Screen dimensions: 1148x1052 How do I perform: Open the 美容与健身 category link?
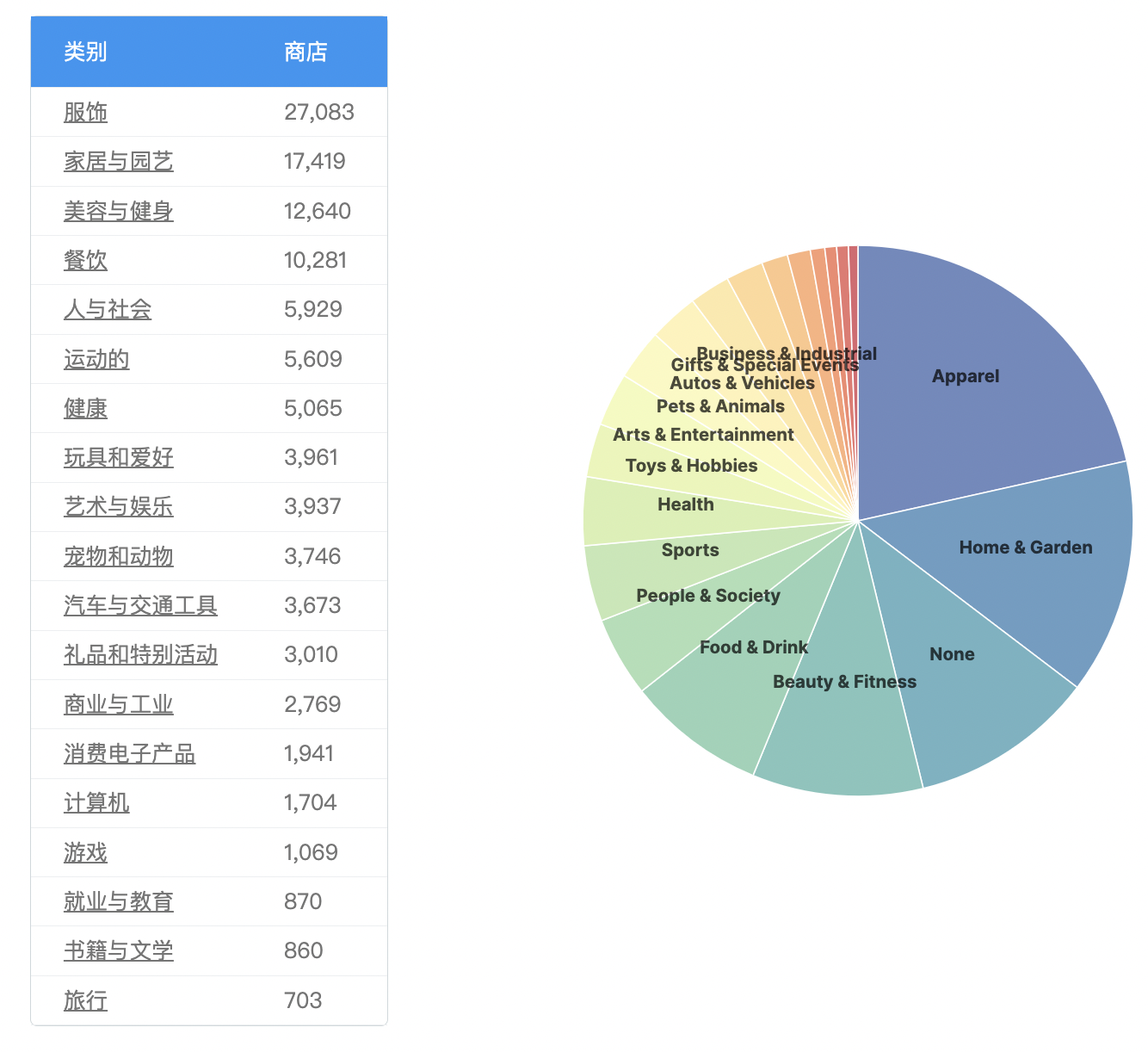[119, 211]
